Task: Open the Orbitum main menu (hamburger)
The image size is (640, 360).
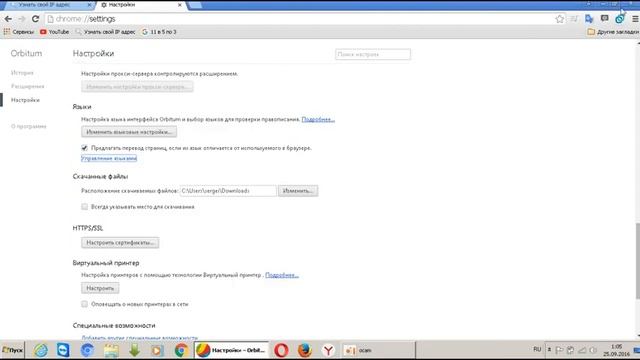Action: click(x=635, y=19)
